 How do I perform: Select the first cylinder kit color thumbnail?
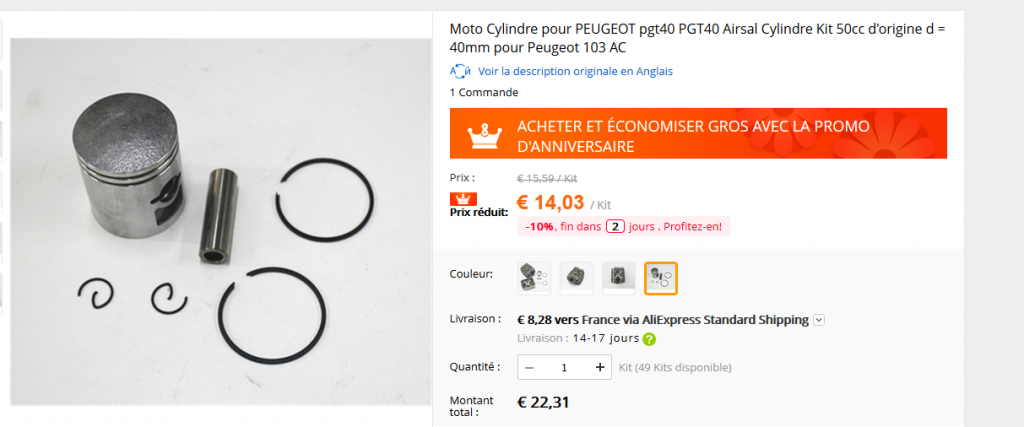coord(534,278)
